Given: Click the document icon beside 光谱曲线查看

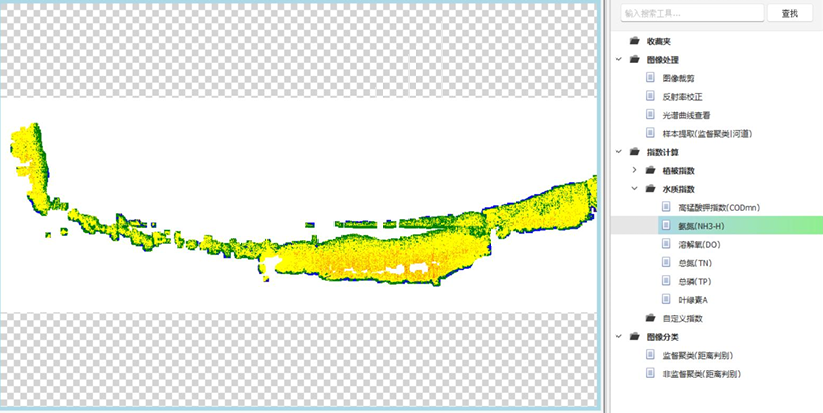Looking at the screenshot, I should click(x=650, y=115).
